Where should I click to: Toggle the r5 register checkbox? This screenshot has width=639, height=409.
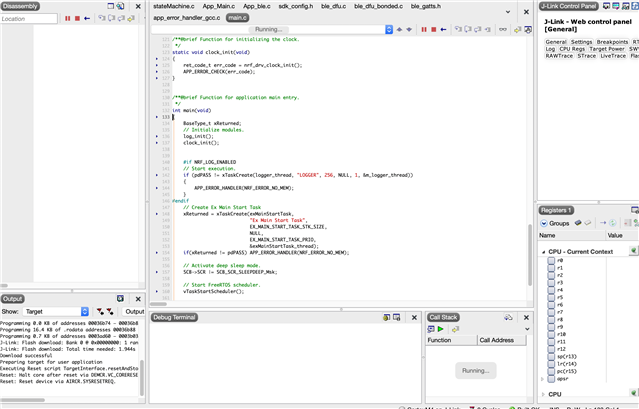tap(551, 297)
